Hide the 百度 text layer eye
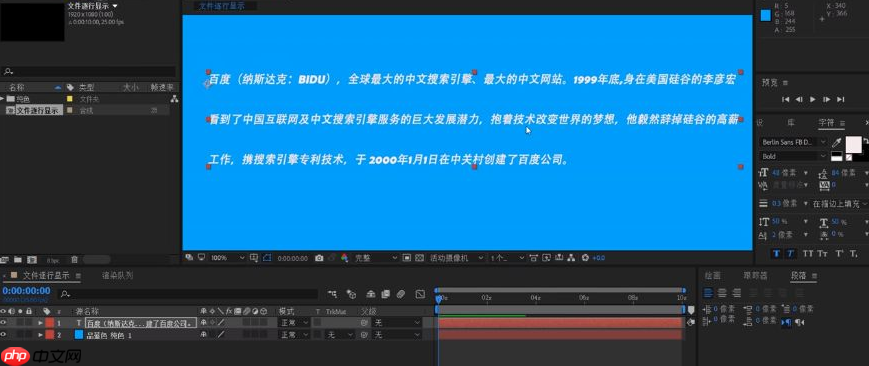 pyautogui.click(x=3, y=322)
